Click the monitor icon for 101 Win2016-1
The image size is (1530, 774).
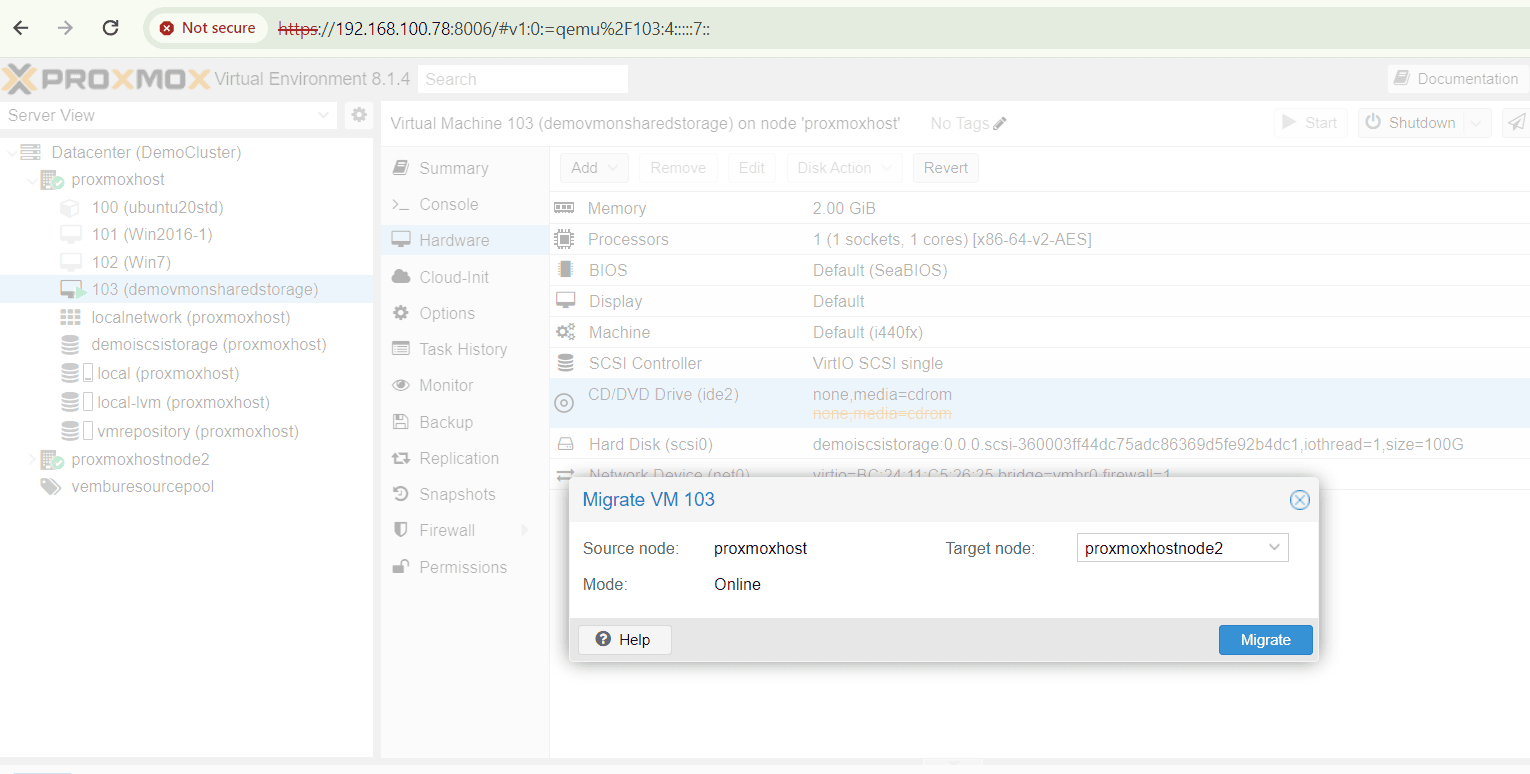(70, 235)
